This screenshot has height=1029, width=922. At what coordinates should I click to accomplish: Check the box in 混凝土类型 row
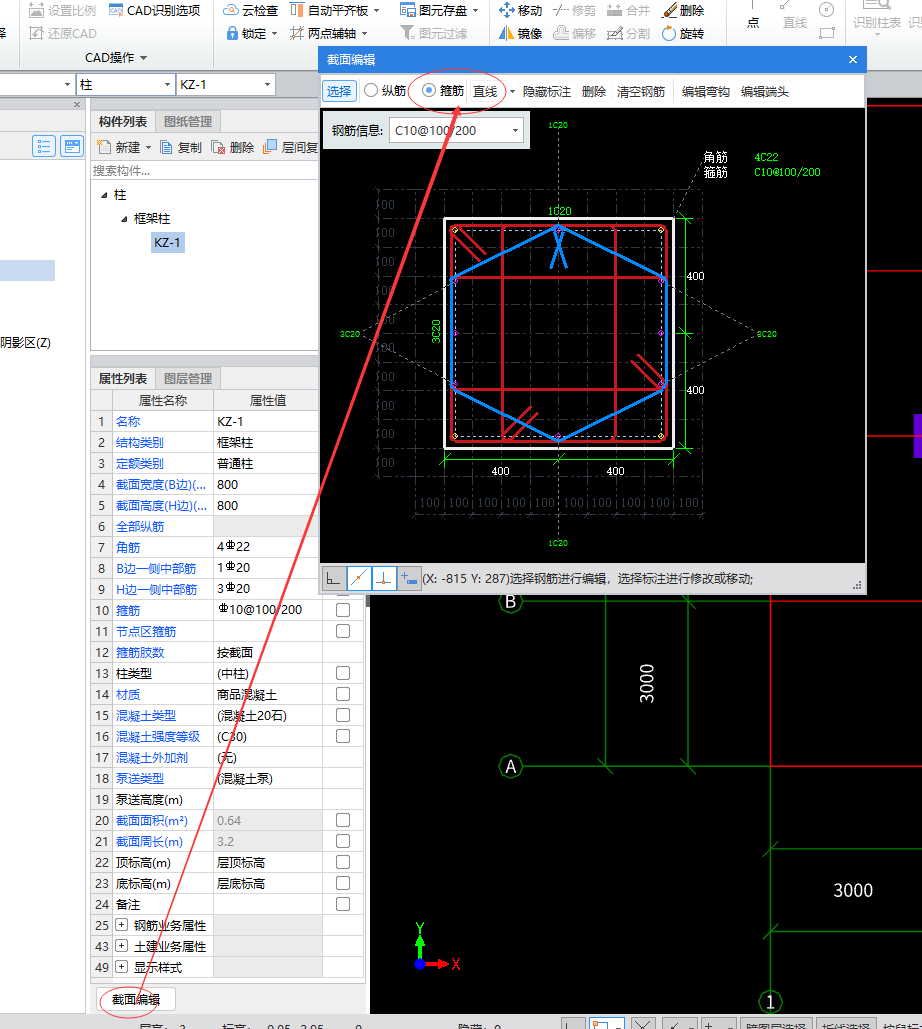(x=343, y=715)
